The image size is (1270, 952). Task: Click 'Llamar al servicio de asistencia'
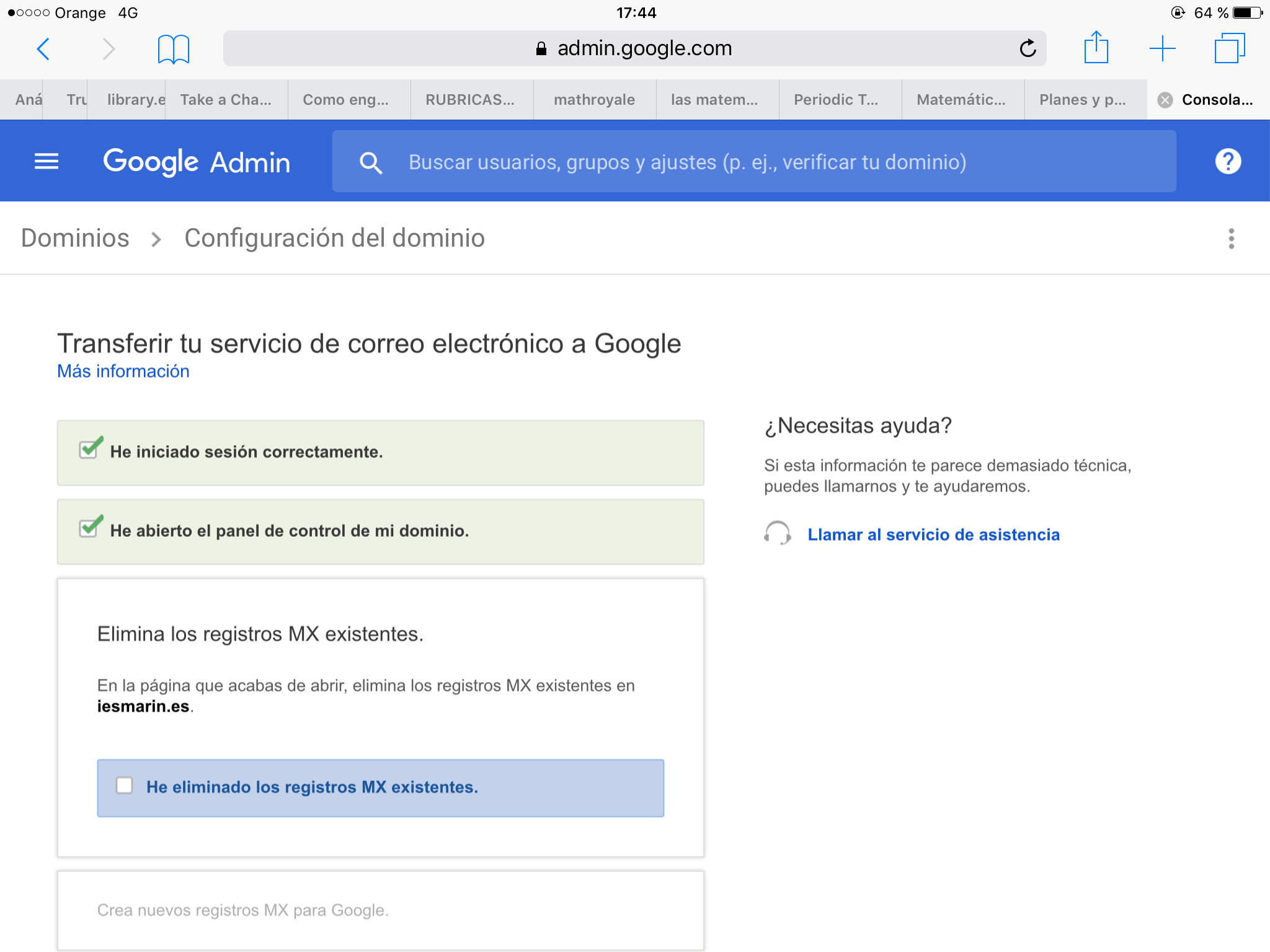pos(933,534)
